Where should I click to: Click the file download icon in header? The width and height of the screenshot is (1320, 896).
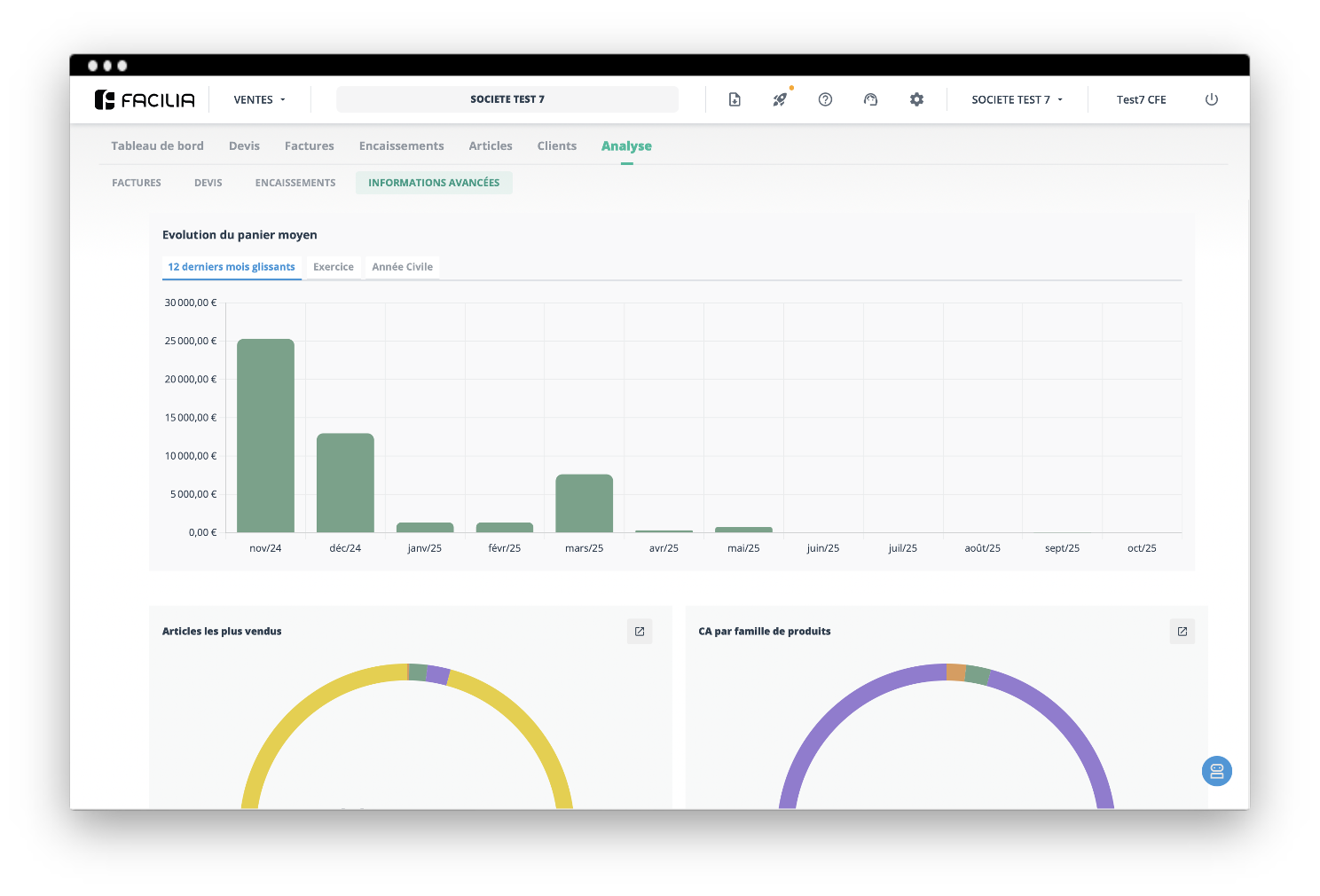coord(735,99)
